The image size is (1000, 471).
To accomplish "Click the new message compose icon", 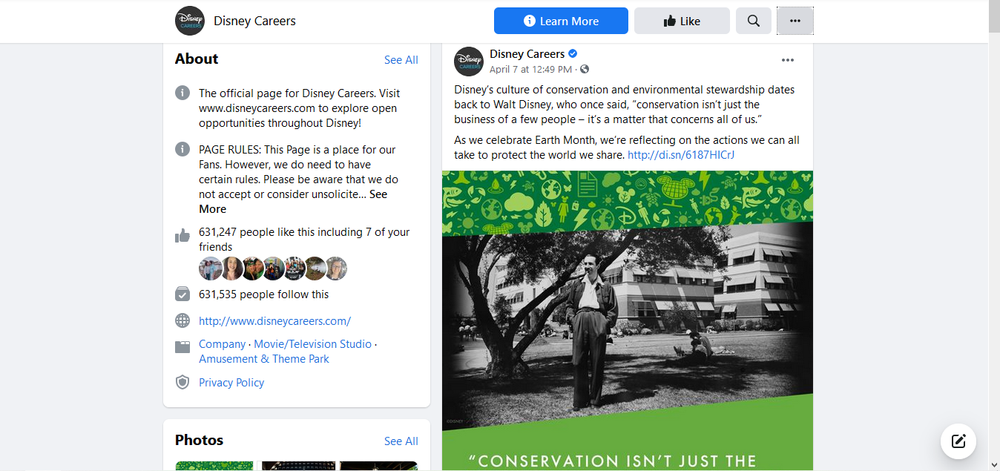I will click(x=958, y=441).
